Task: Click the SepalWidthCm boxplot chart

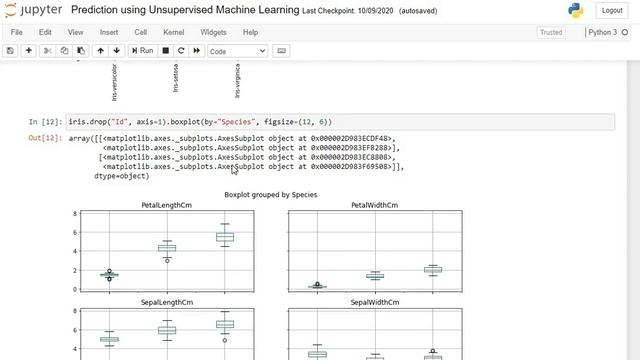Action: tap(375, 334)
